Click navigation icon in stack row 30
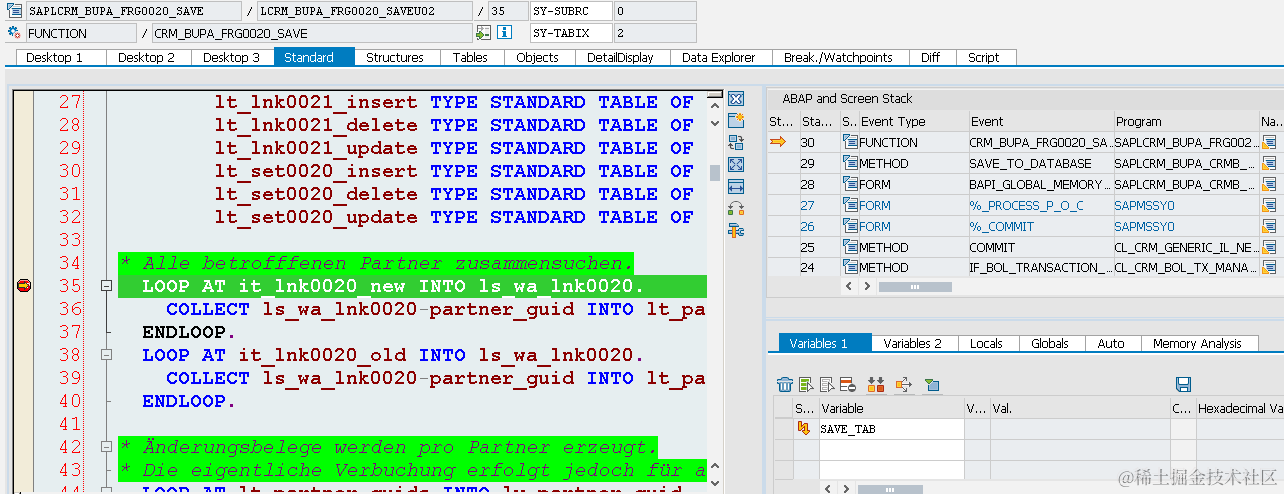The width and height of the screenshot is (1284, 494). [x=1269, y=143]
